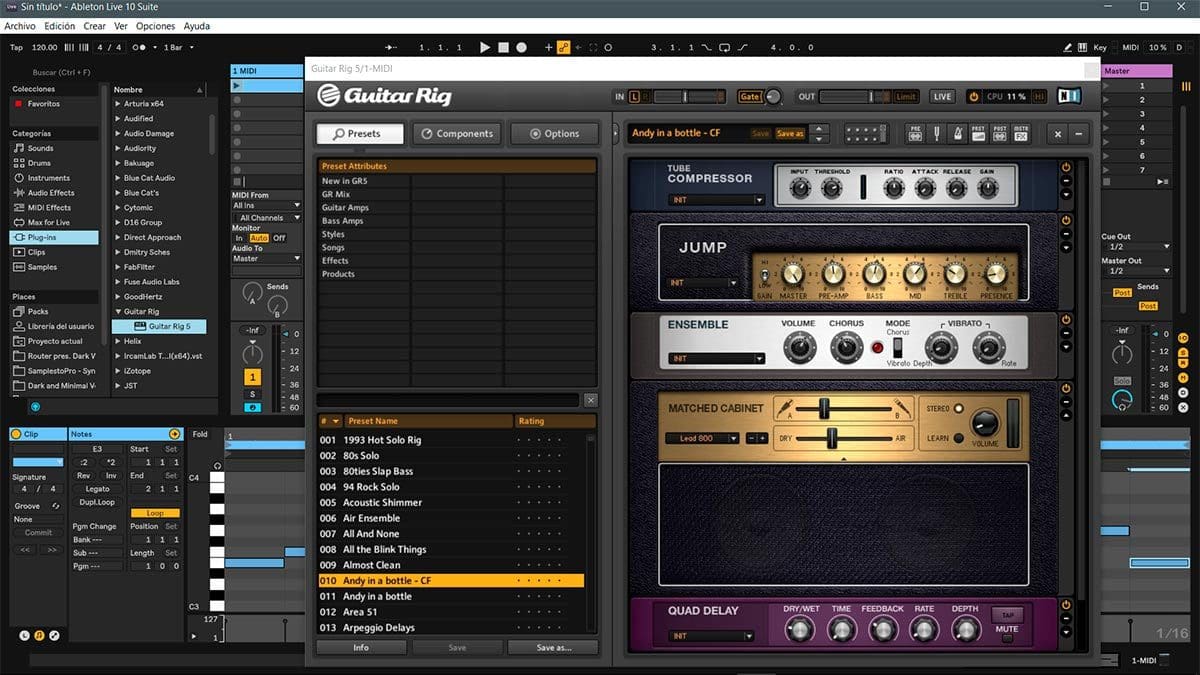
Task: Show the clip Launch box
Action: [x=25, y=635]
